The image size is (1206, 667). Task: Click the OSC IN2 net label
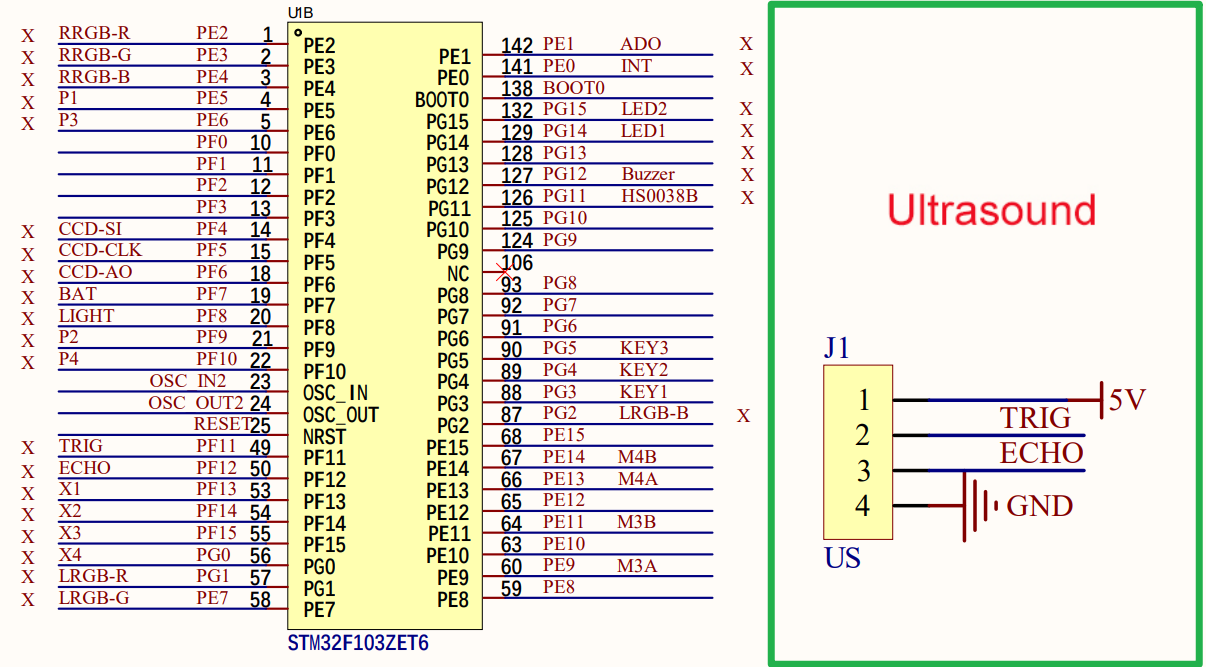[188, 381]
